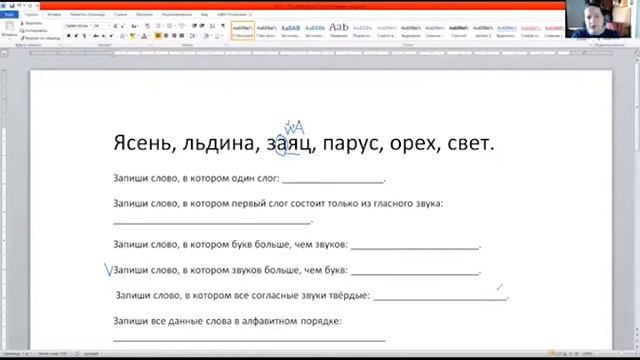Apply the Строгий style
This screenshot has width=640, height=360.
[x=459, y=31]
